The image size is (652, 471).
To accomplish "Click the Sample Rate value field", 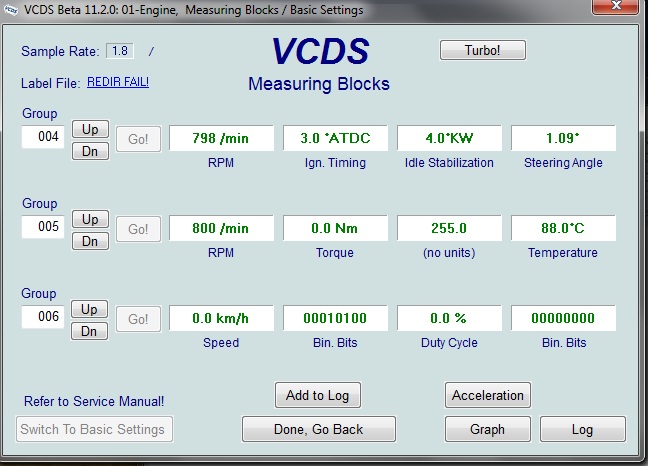I will 120,51.
